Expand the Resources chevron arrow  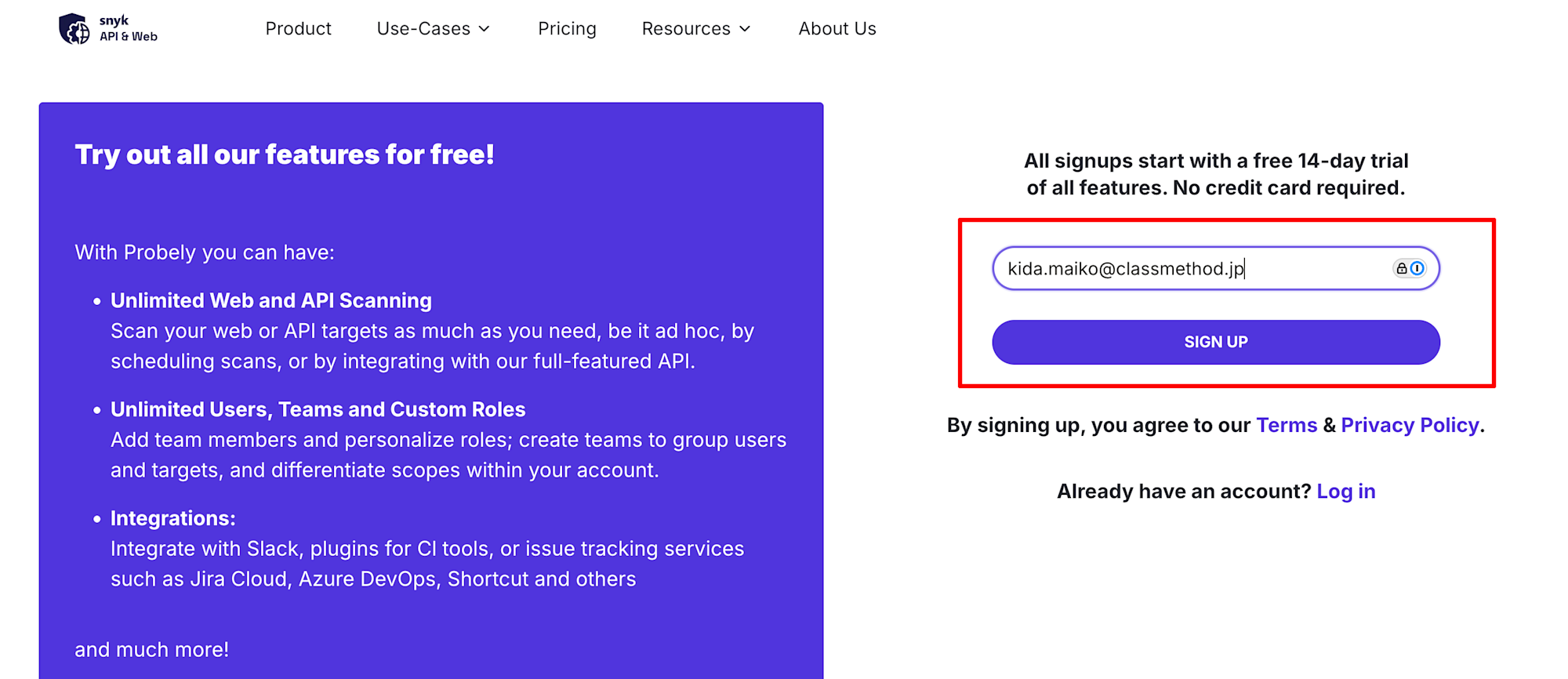[745, 29]
